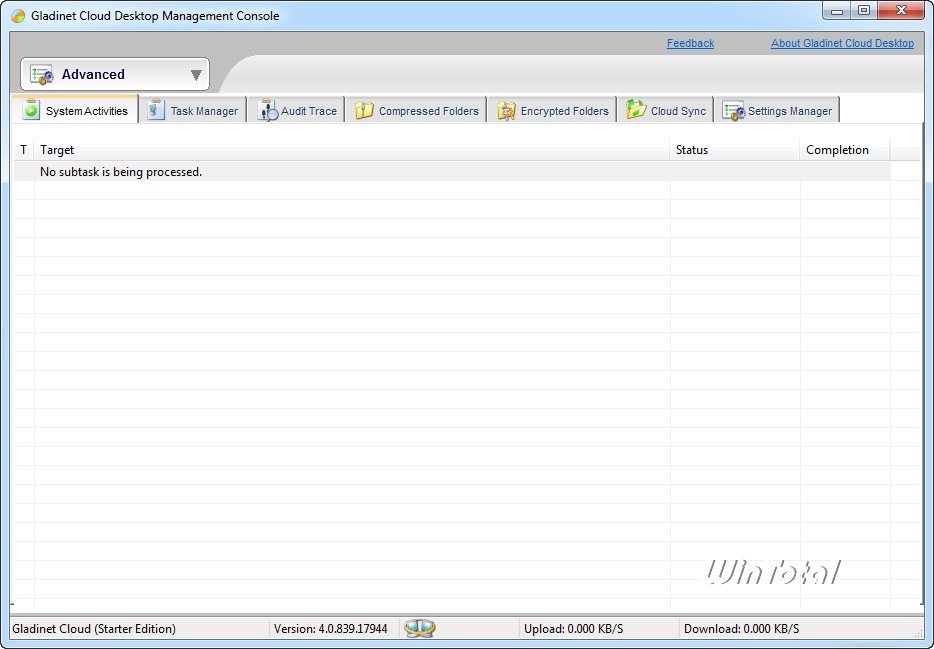The width and height of the screenshot is (934, 649).
Task: Click the 'Upload: 0.000 KB/S' status entry
Action: [x=574, y=629]
